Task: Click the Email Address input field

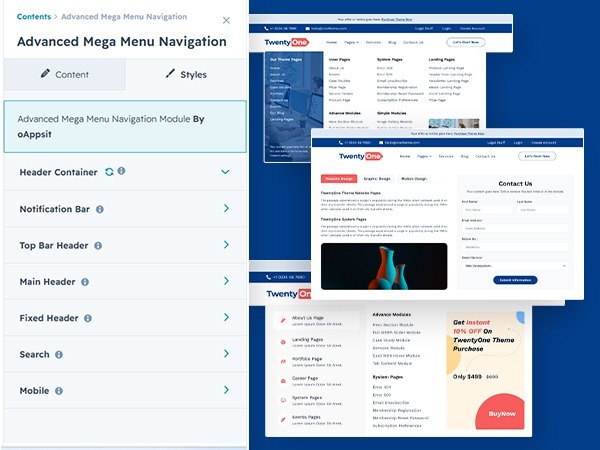Action: tap(515, 228)
